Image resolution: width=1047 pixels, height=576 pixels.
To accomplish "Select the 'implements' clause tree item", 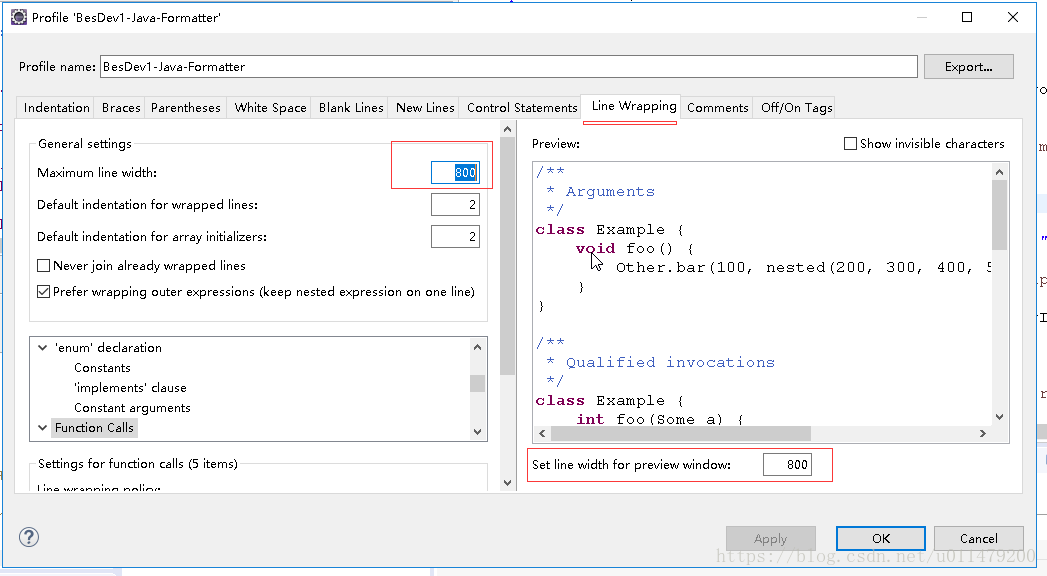I will (x=130, y=388).
